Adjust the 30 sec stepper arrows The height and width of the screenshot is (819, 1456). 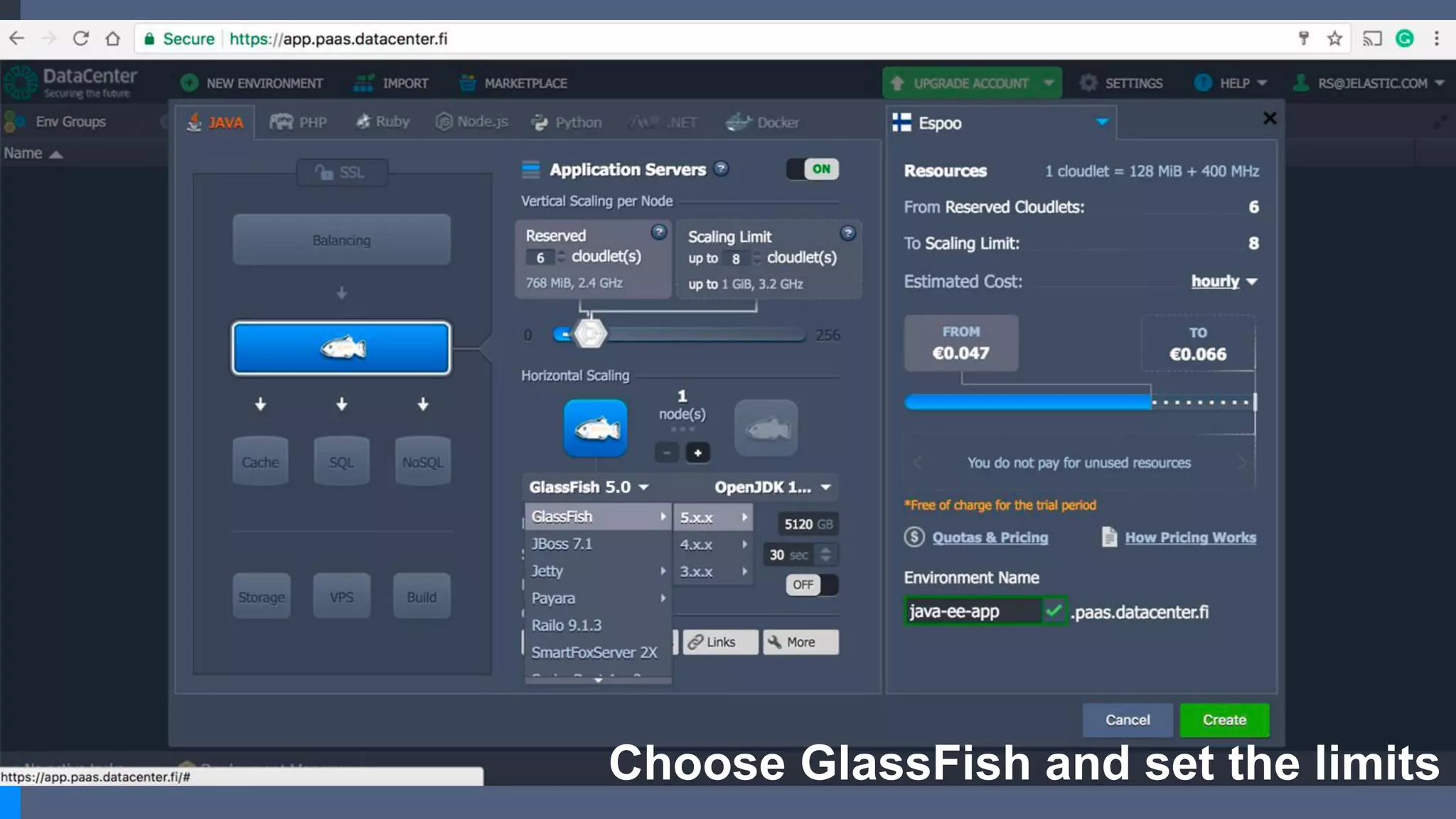(825, 555)
